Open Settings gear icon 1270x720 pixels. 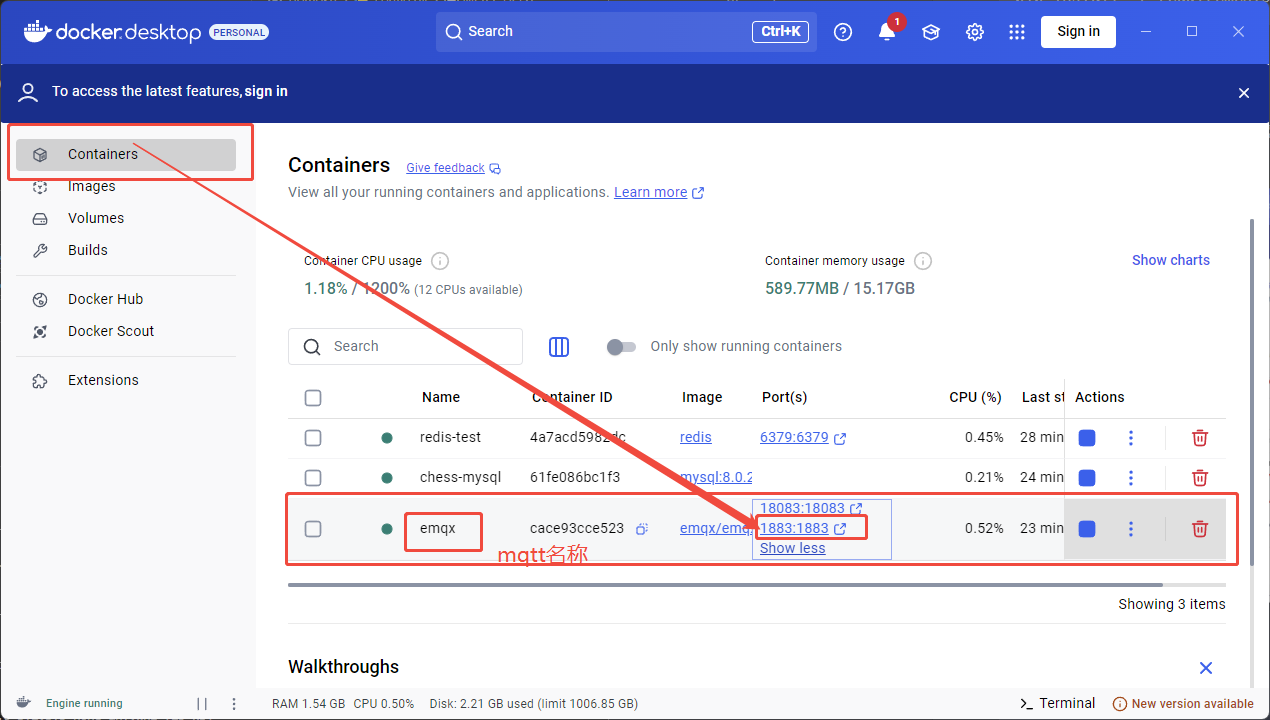point(975,32)
